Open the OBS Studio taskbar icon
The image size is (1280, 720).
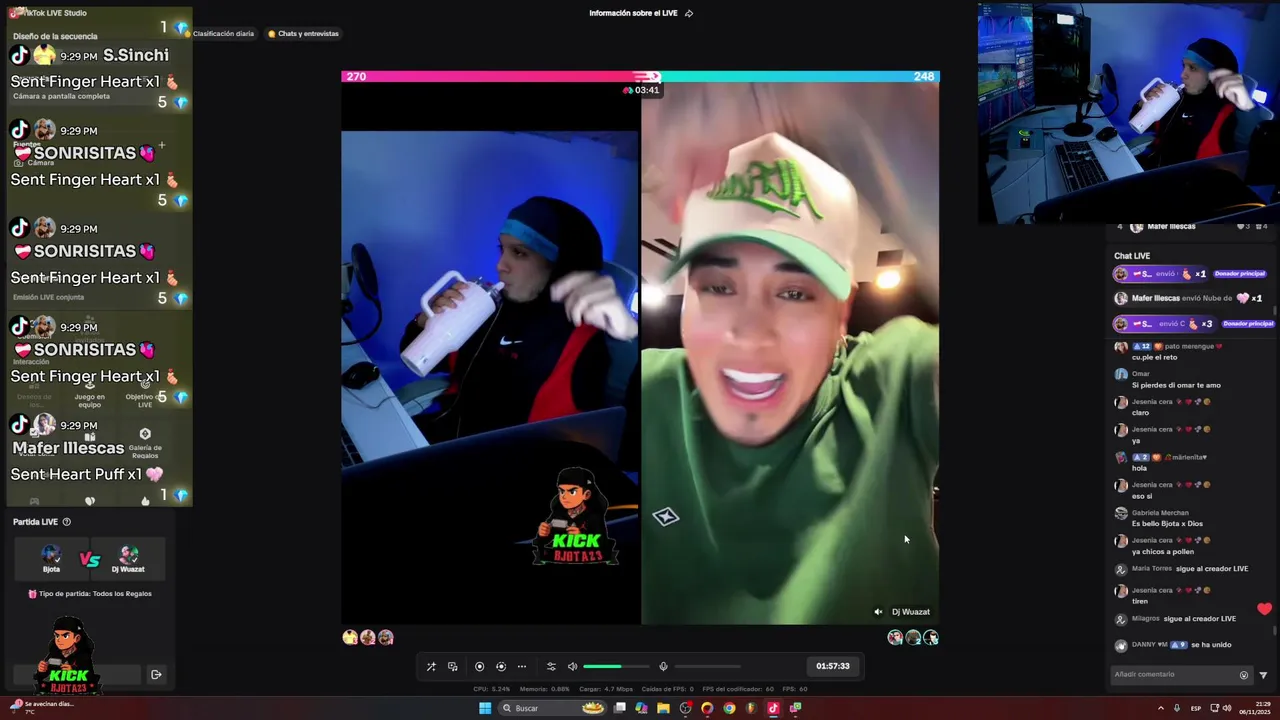point(685,708)
